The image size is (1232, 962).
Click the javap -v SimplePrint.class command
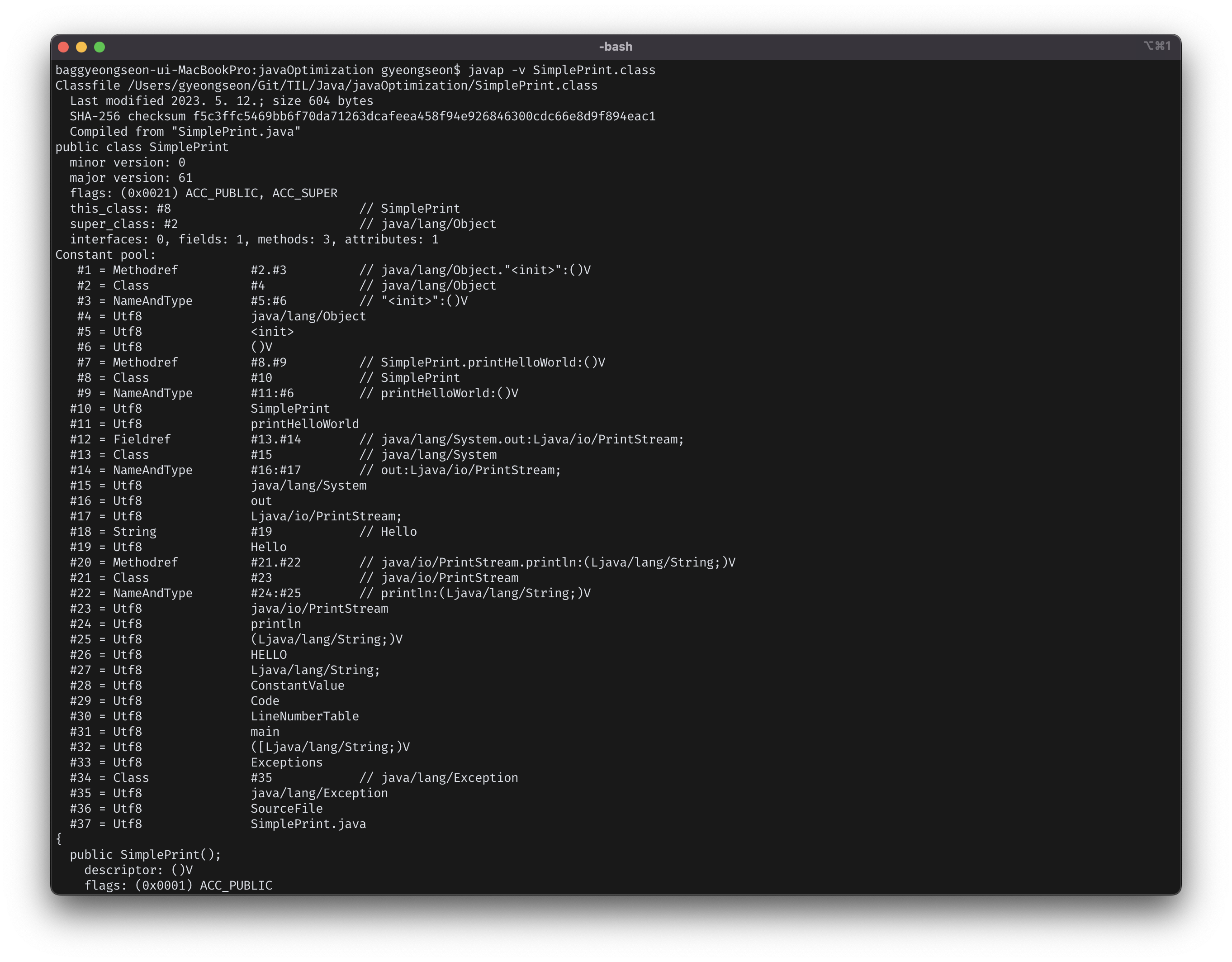click(562, 70)
